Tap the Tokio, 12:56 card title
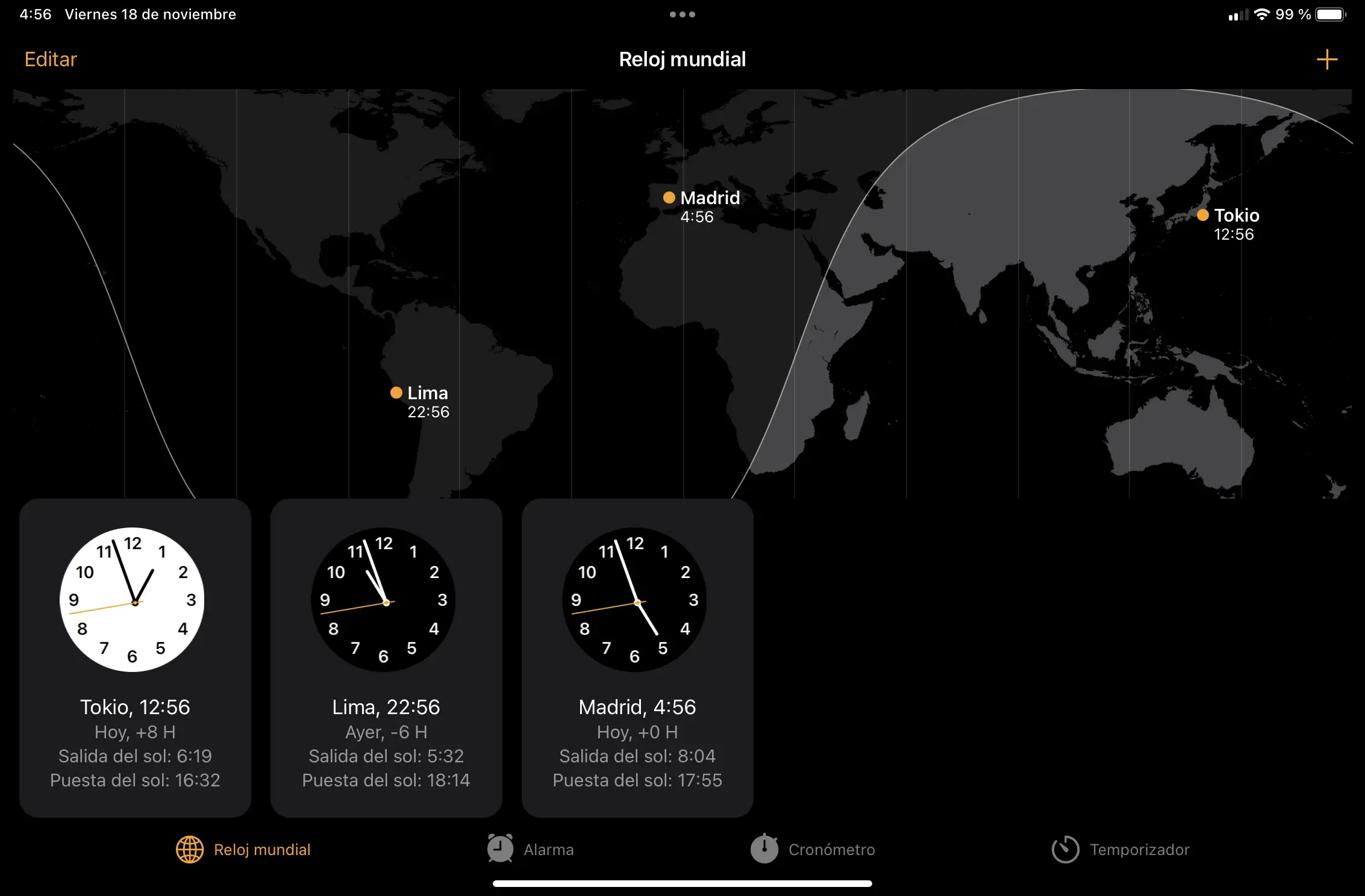Image resolution: width=1365 pixels, height=896 pixels. (x=135, y=707)
